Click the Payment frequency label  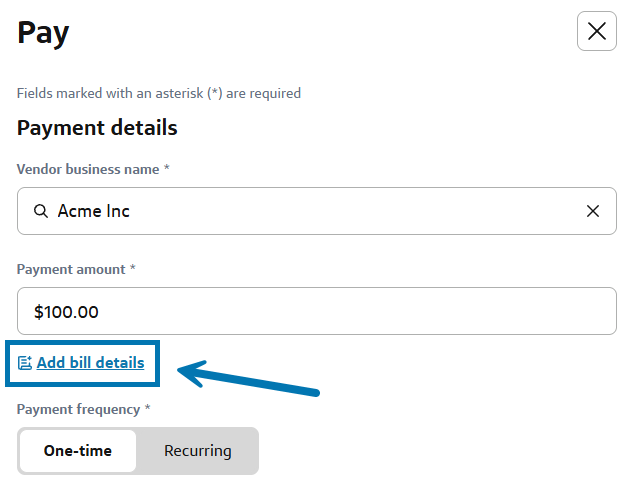78,409
